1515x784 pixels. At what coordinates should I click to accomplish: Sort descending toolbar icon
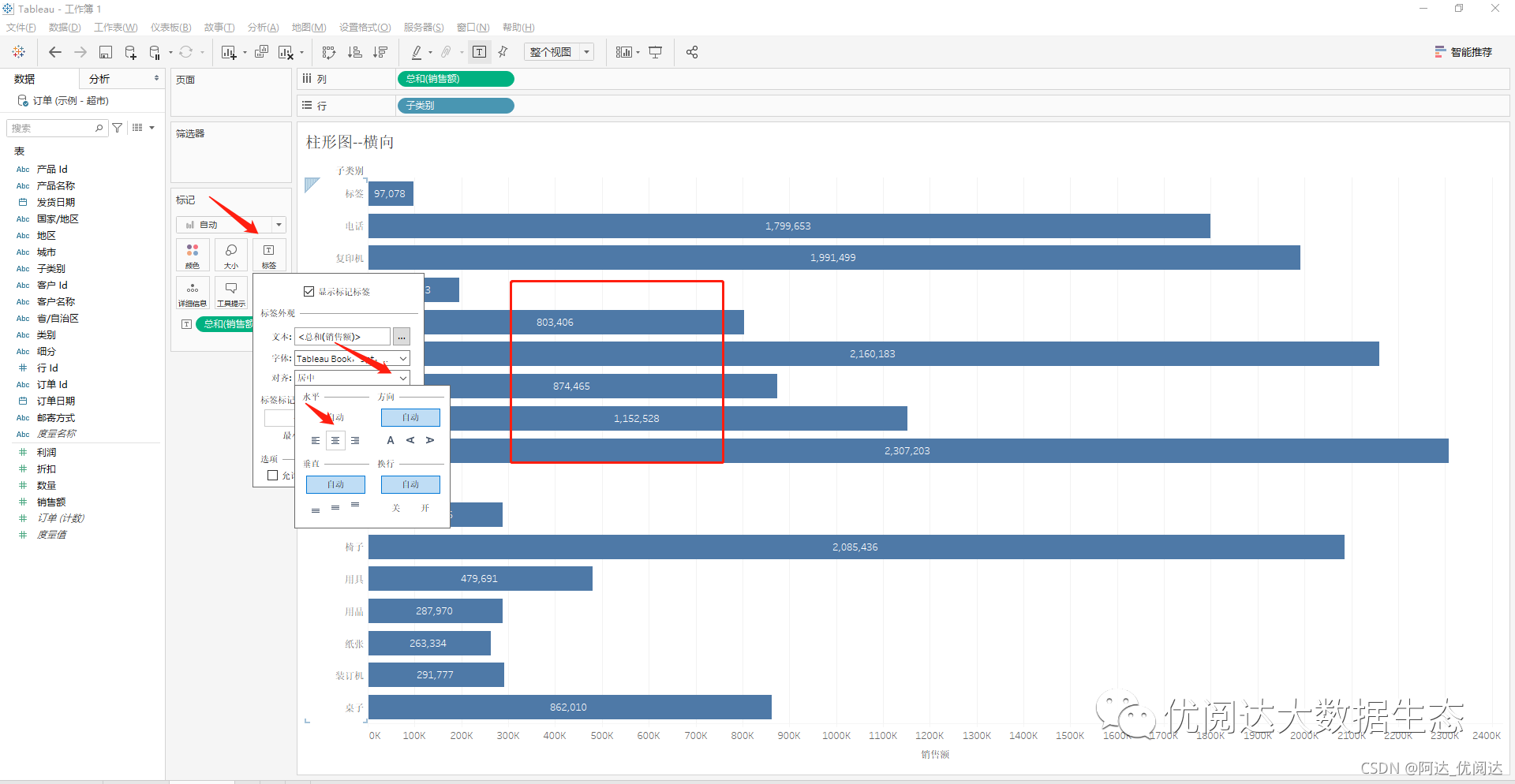tap(380, 52)
